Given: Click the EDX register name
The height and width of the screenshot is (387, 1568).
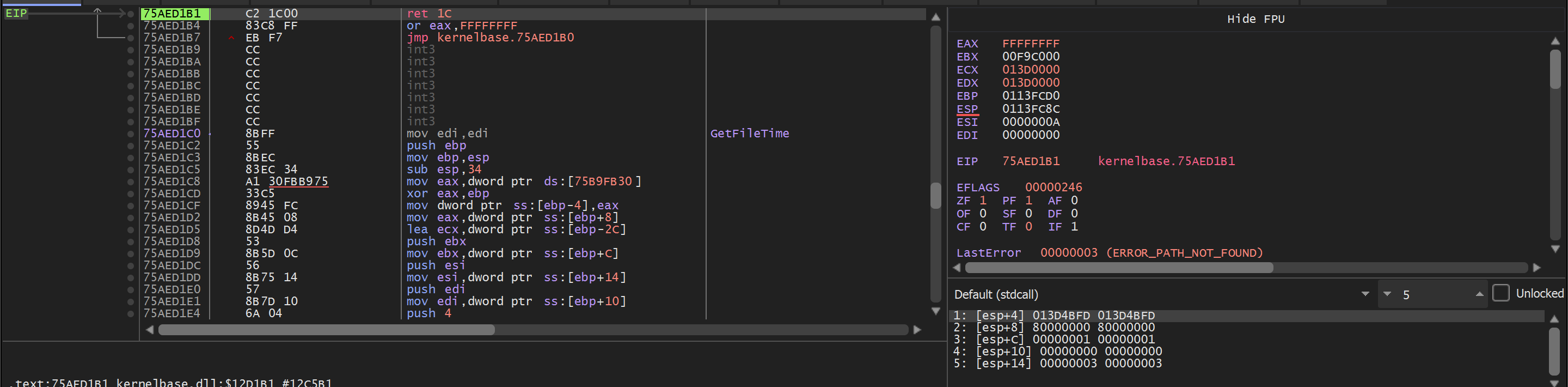Looking at the screenshot, I should click(966, 83).
